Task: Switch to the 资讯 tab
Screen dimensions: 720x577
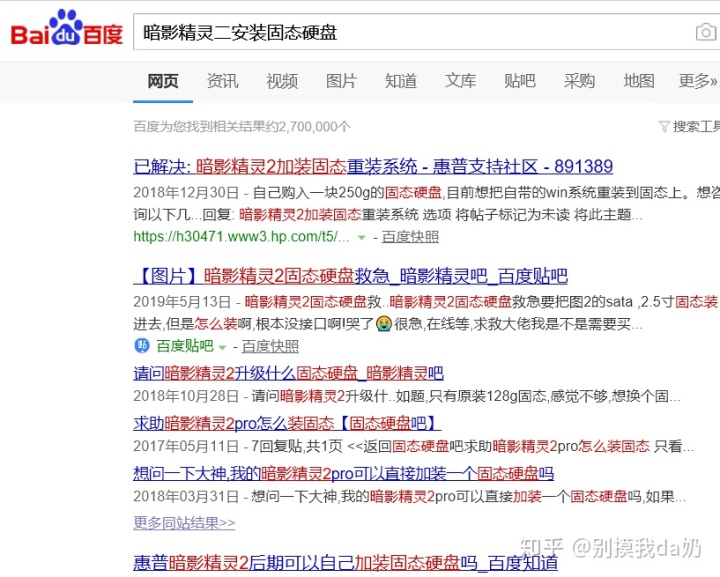Action: click(x=222, y=81)
